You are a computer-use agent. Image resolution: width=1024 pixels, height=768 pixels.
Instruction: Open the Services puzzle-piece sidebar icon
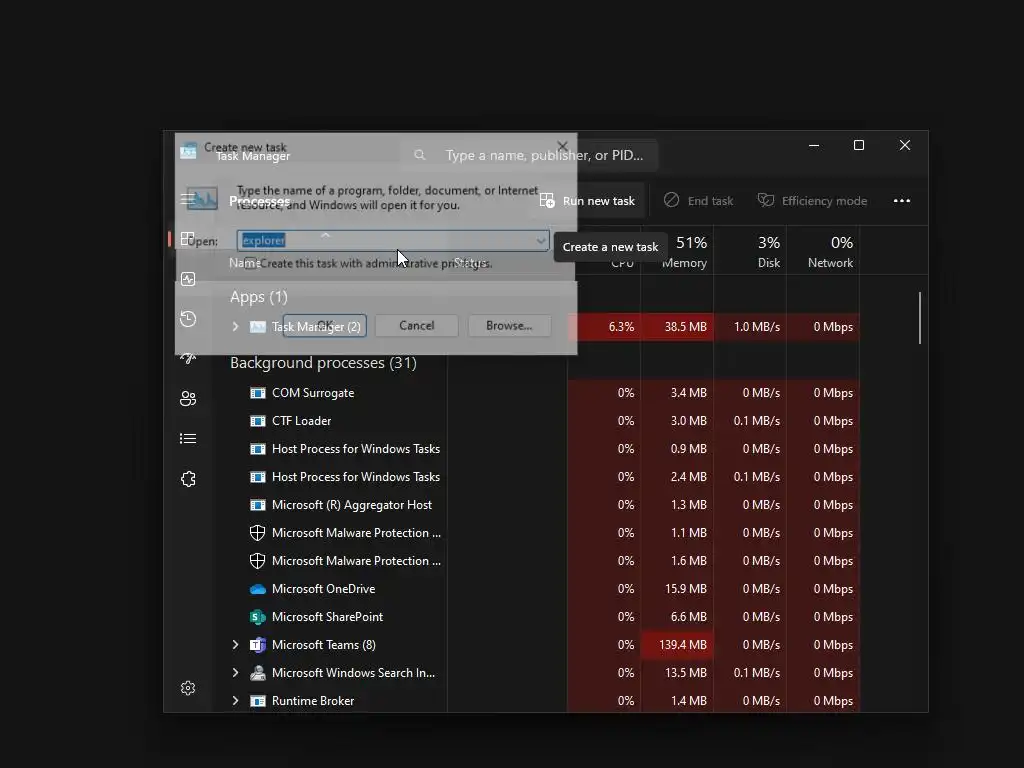(x=188, y=479)
